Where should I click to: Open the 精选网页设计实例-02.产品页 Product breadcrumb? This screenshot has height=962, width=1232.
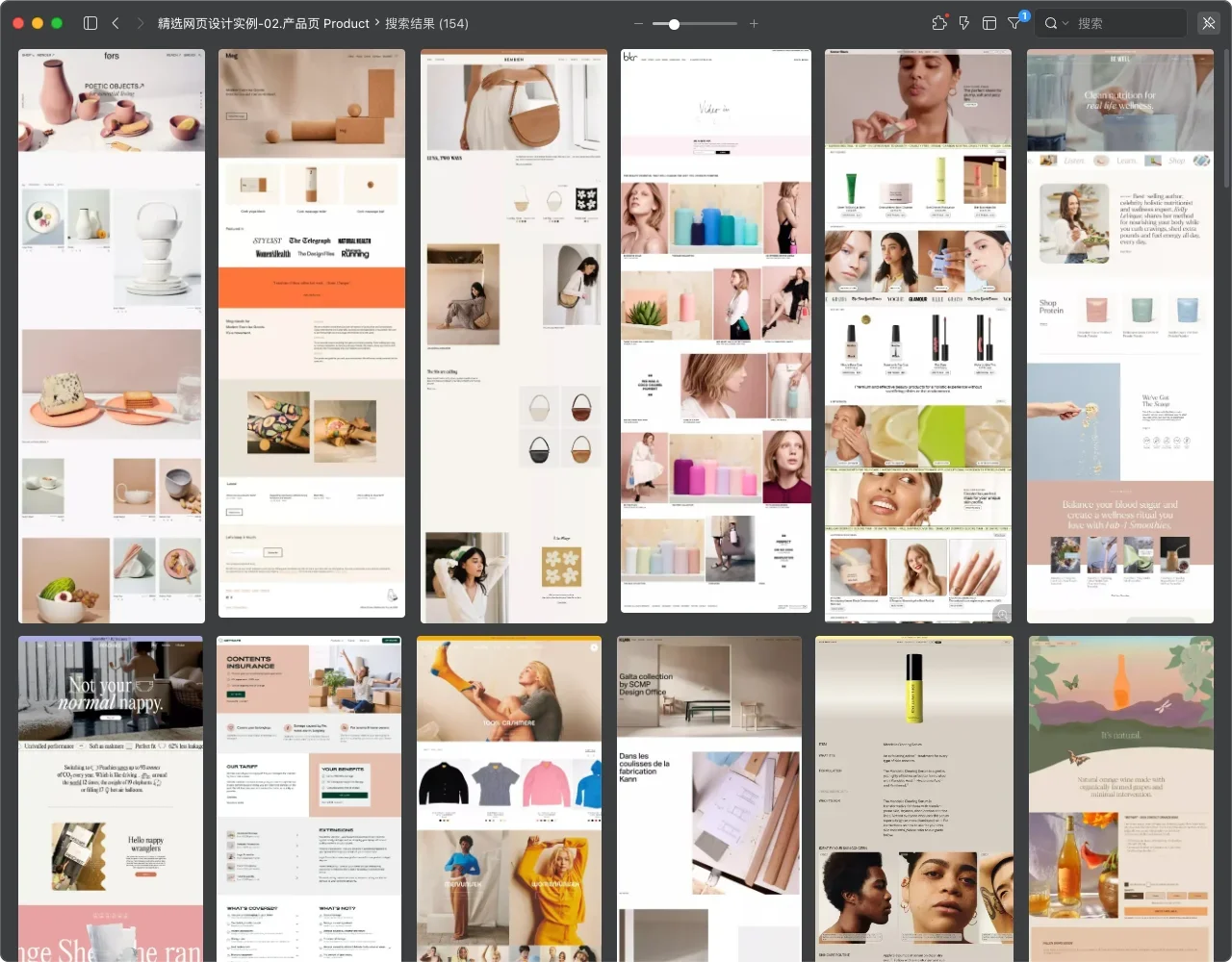point(263,23)
